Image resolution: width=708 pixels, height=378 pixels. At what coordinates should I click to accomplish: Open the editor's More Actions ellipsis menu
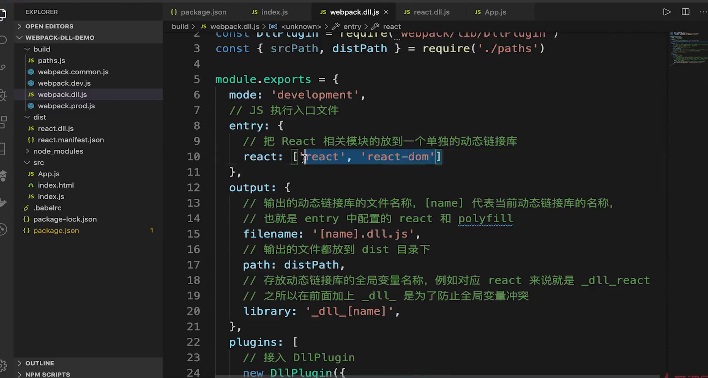click(x=702, y=12)
